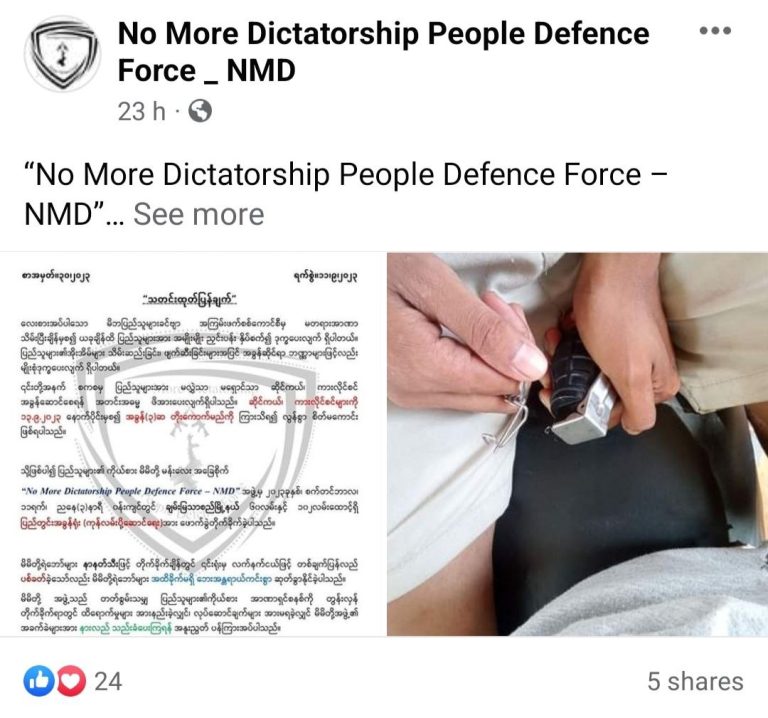Image resolution: width=768 pixels, height=718 pixels.
Task: Expand the post with See more
Action: (198, 214)
